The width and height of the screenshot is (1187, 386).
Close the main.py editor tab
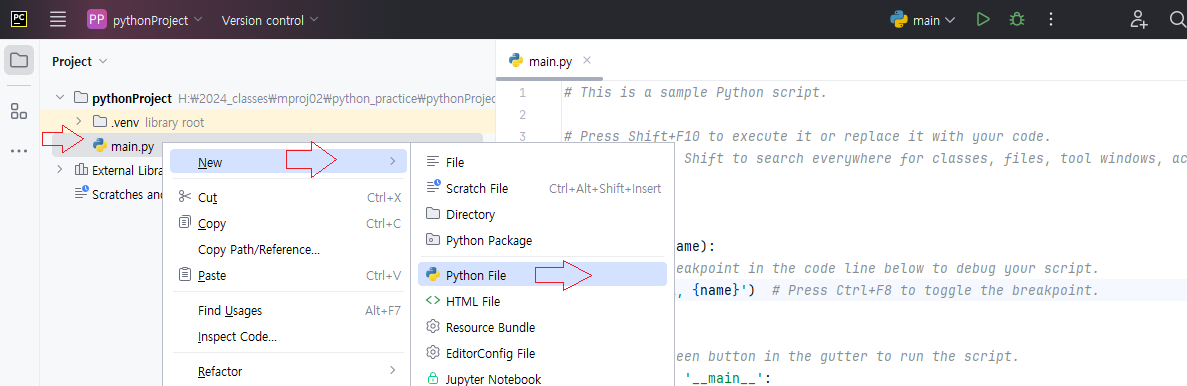point(587,61)
